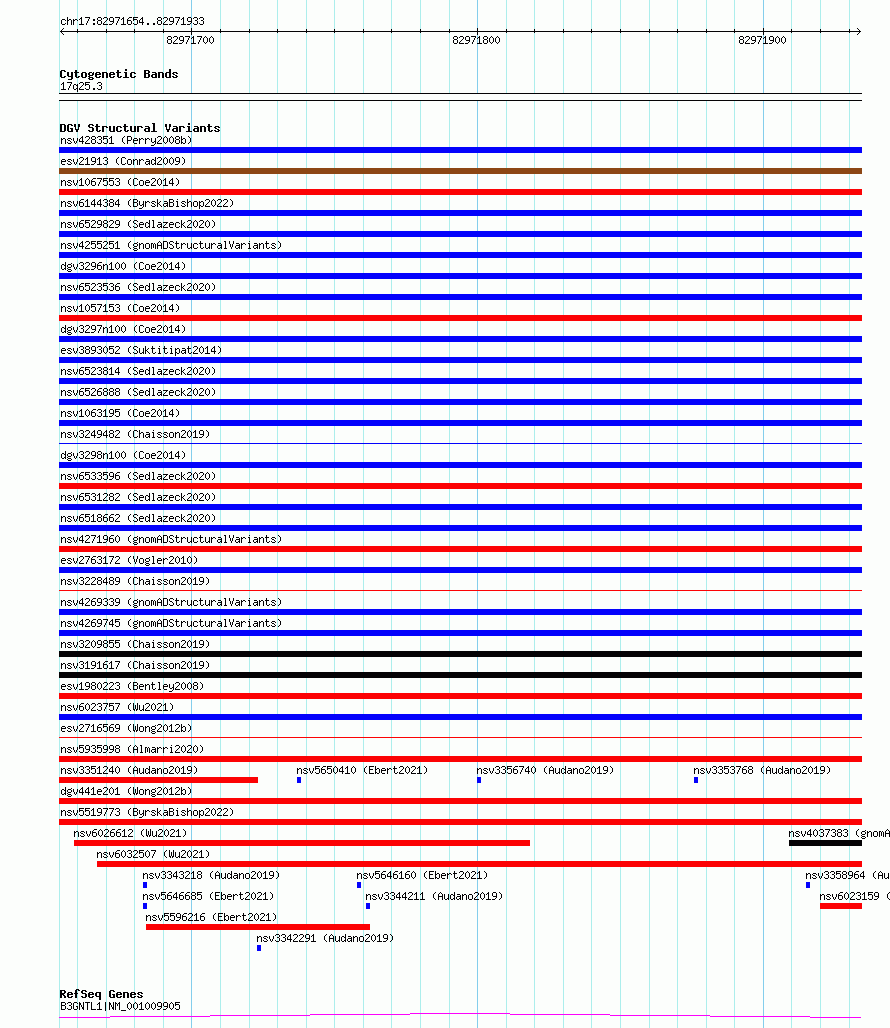Click the brown esv21913 variant bar
The height and width of the screenshot is (1028, 890).
click(460, 171)
